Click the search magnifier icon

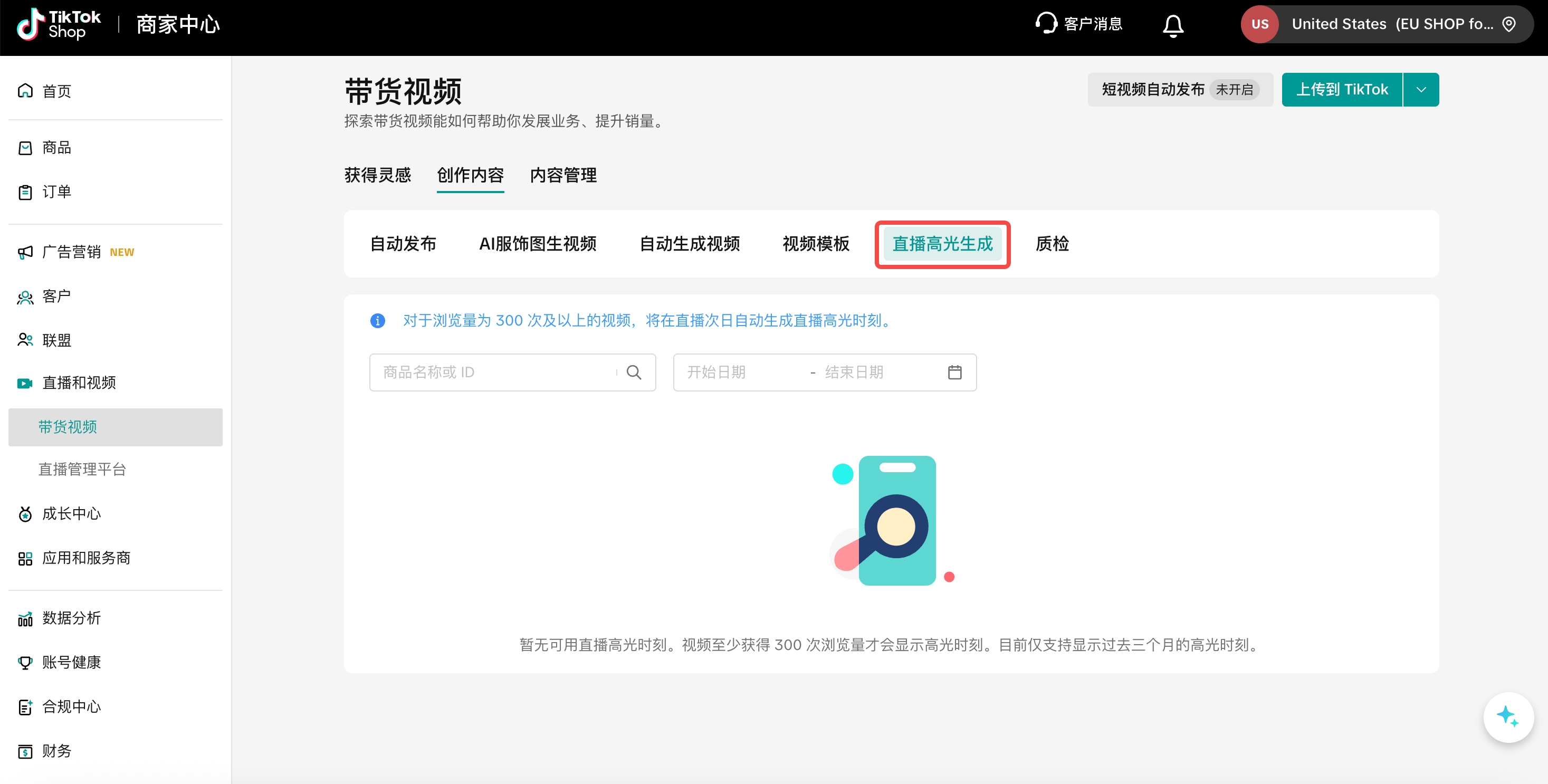pos(633,372)
